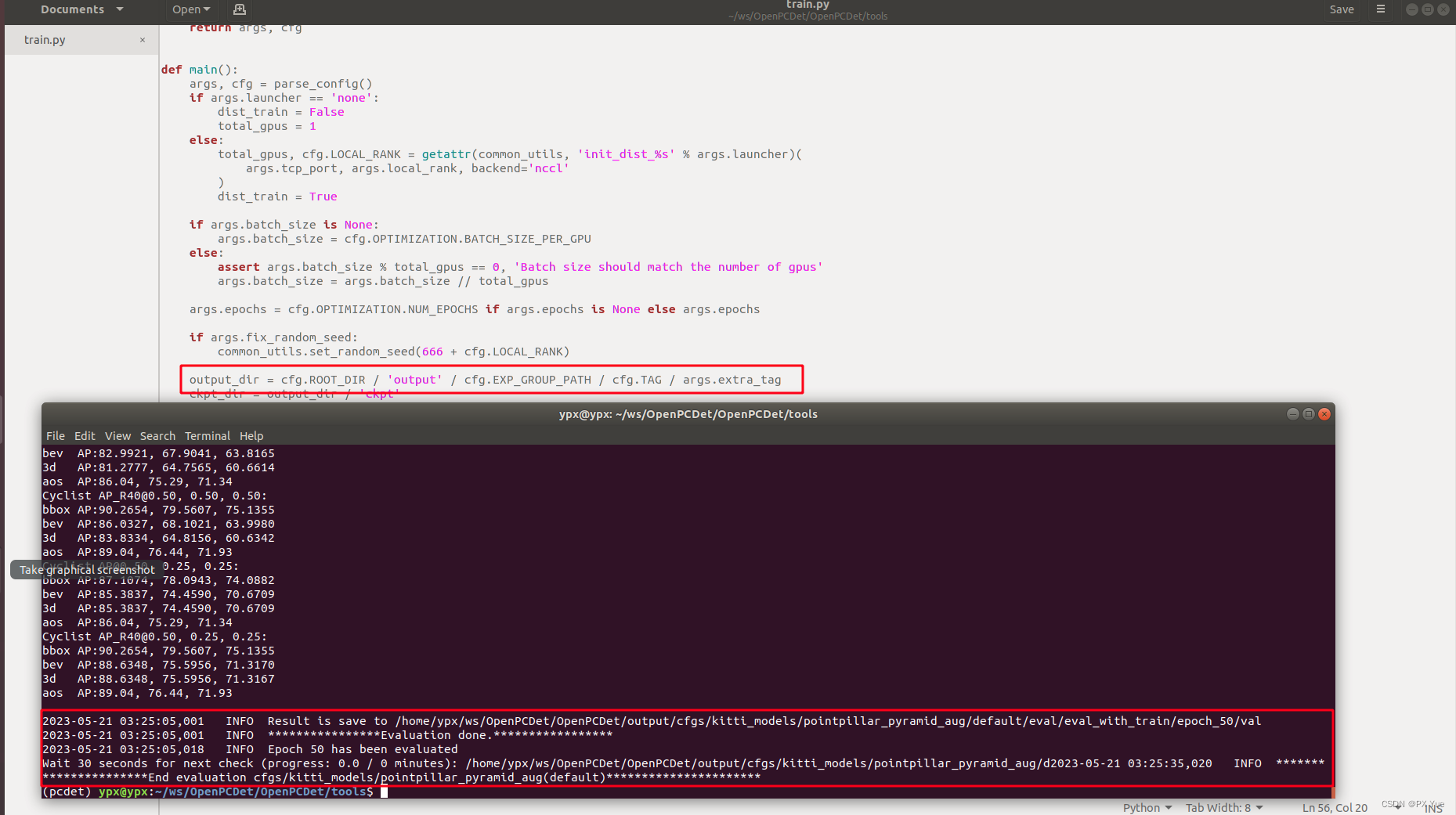The image size is (1456, 815).
Task: Open the Open file dropdown
Action: click(x=191, y=9)
